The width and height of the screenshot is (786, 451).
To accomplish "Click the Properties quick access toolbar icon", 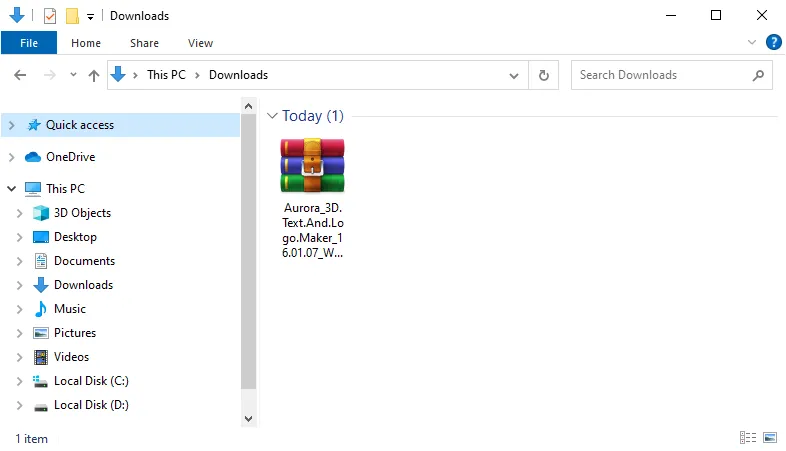I will click(50, 16).
